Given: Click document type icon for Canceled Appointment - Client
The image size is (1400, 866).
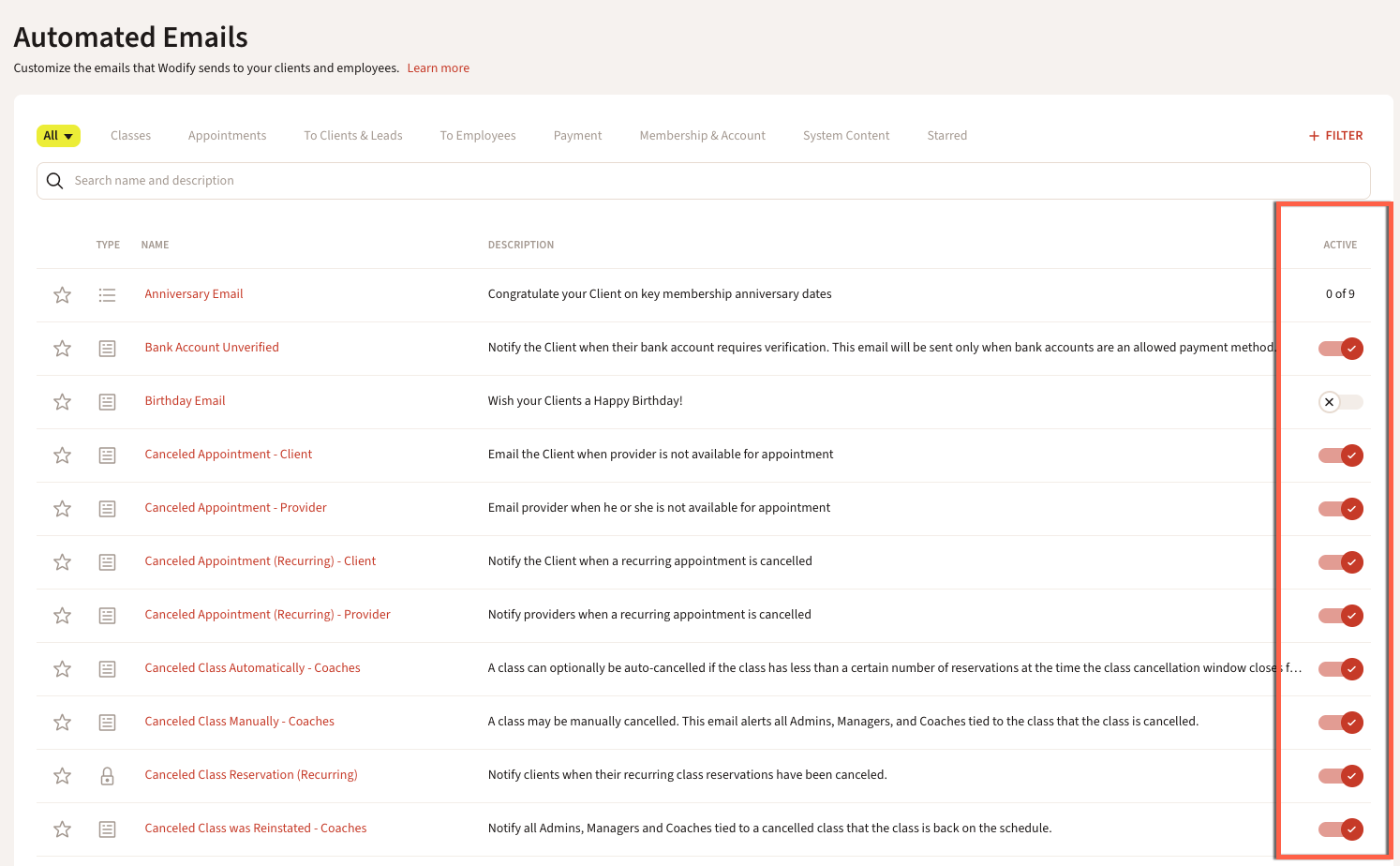Looking at the screenshot, I should tap(107, 455).
